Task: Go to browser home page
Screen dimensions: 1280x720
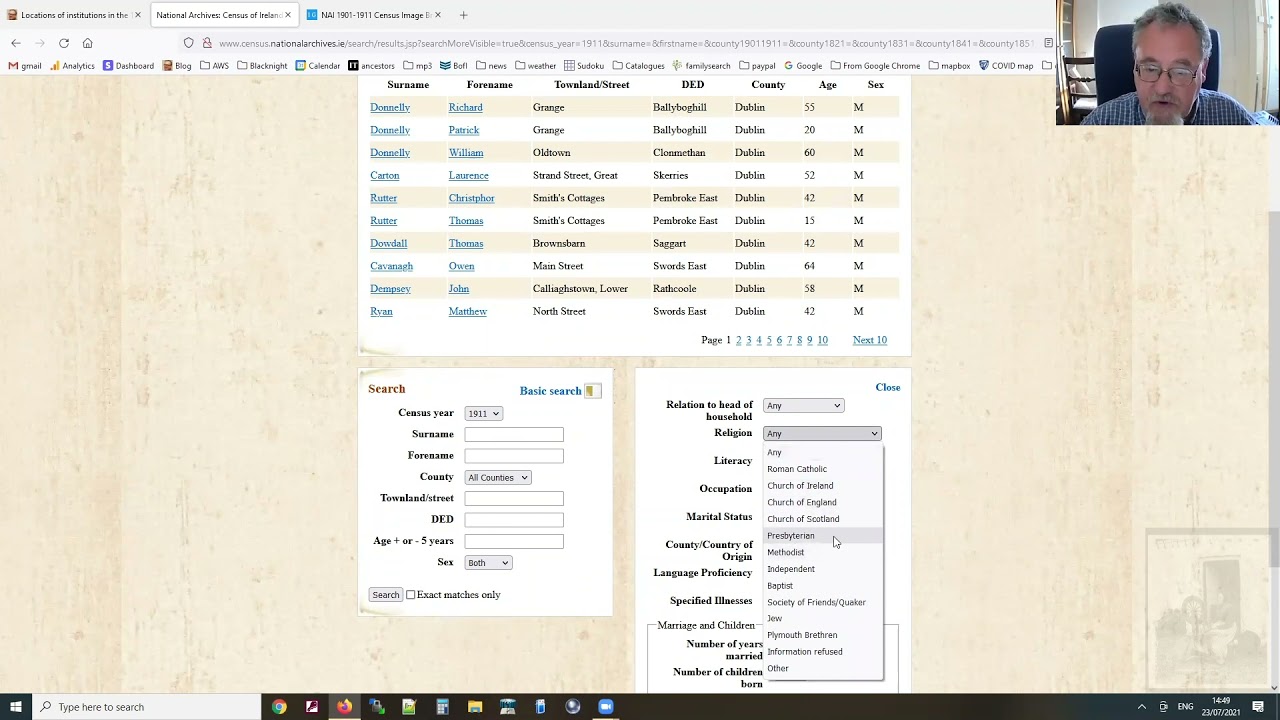Action: (x=88, y=43)
